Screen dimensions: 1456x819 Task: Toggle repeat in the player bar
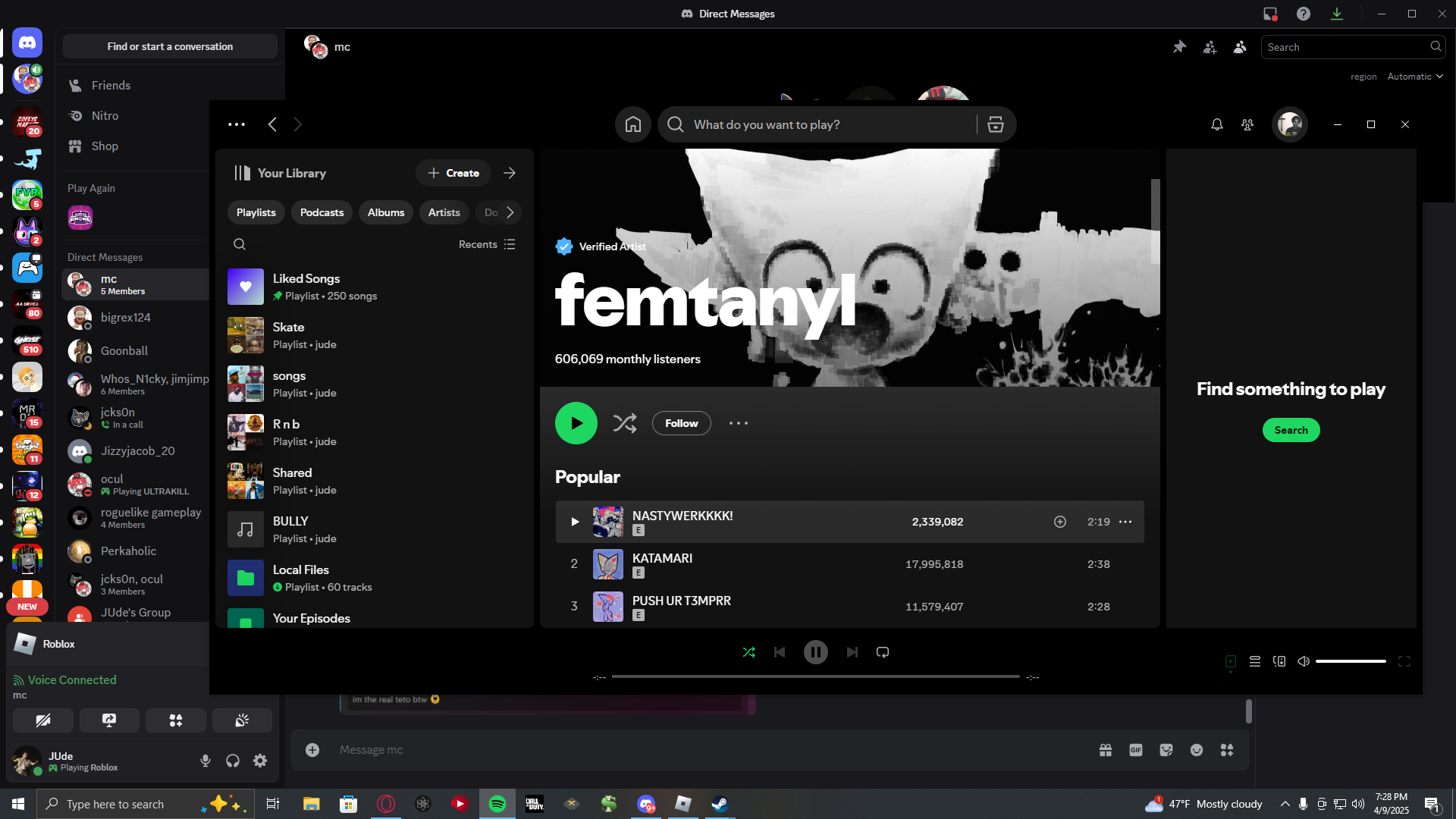coord(883,652)
